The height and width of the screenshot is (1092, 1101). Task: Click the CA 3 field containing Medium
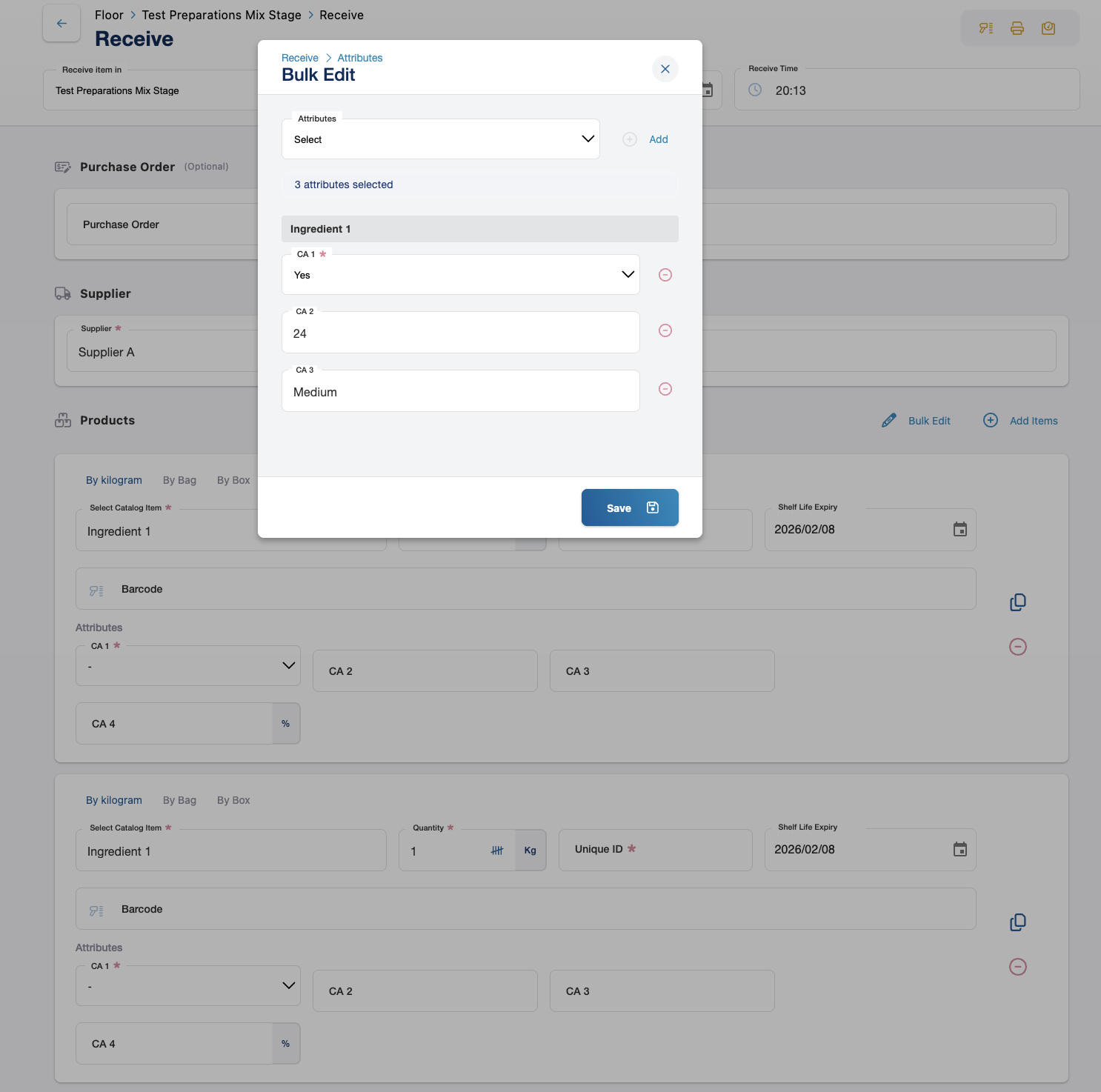click(x=460, y=392)
